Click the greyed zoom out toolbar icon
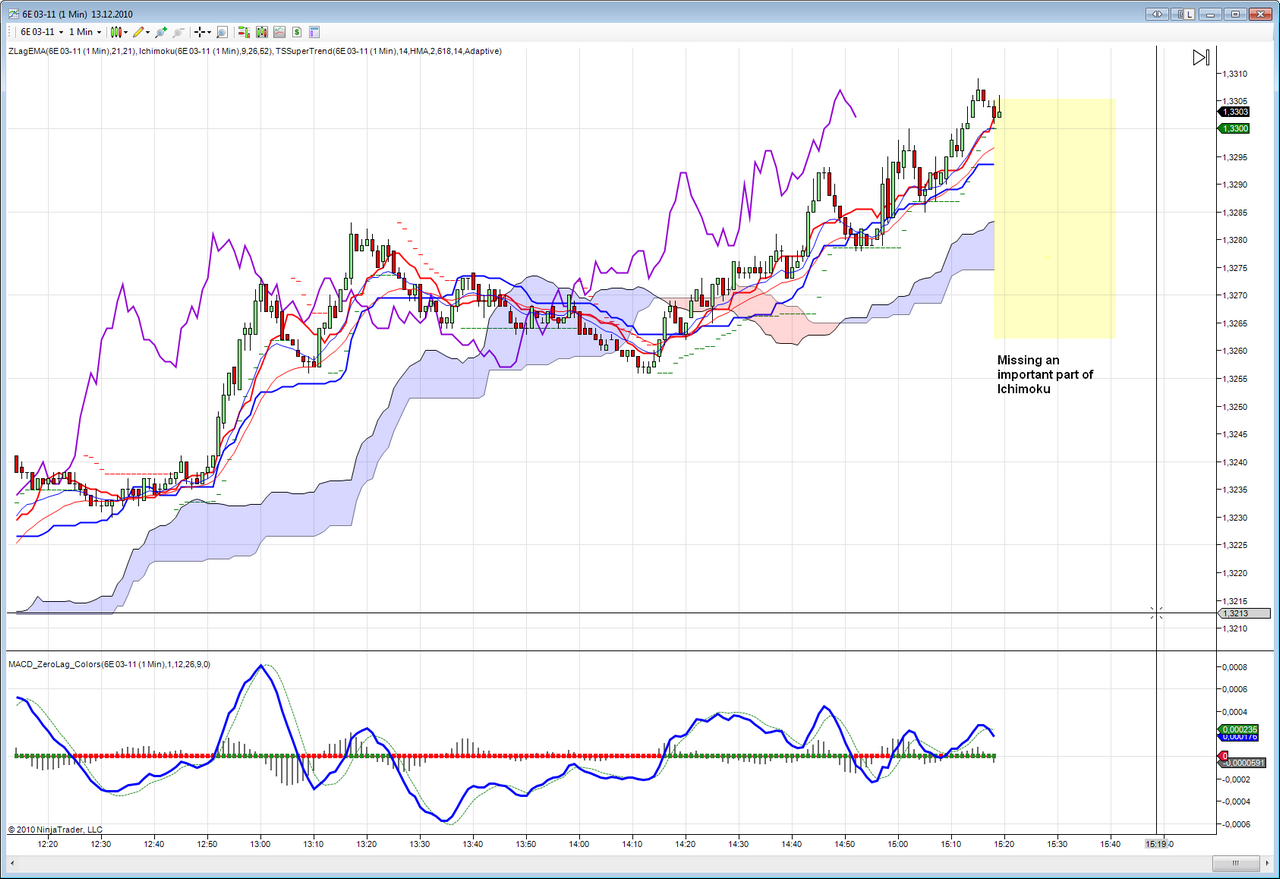Image resolution: width=1280 pixels, height=879 pixels. 176,32
